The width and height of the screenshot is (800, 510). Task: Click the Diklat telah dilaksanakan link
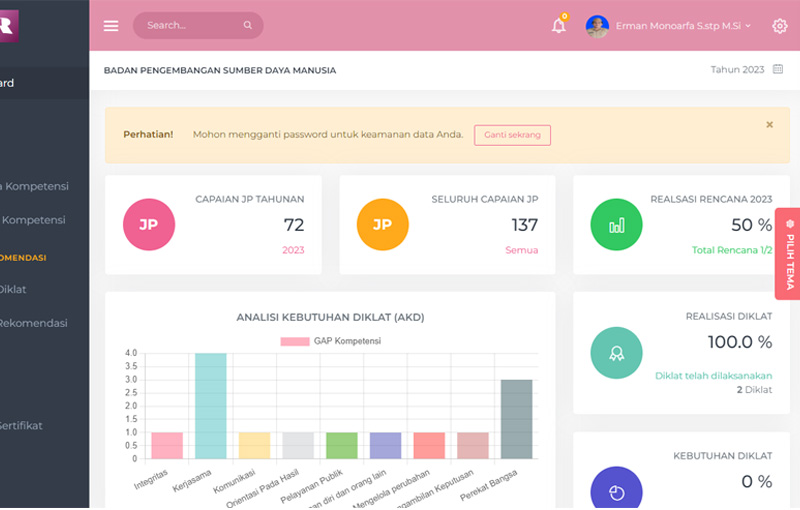713,376
